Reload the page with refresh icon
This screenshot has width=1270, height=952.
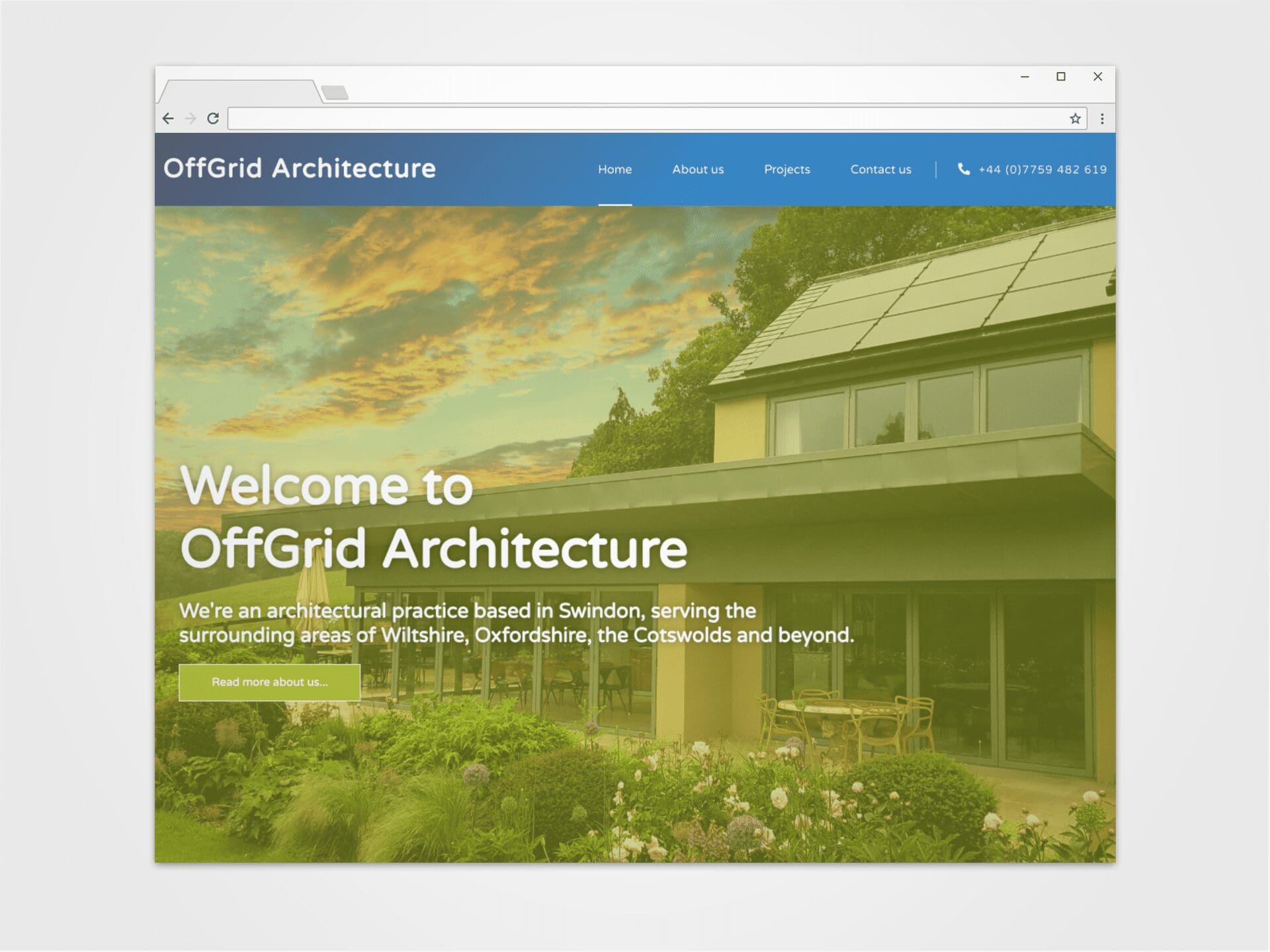213,118
